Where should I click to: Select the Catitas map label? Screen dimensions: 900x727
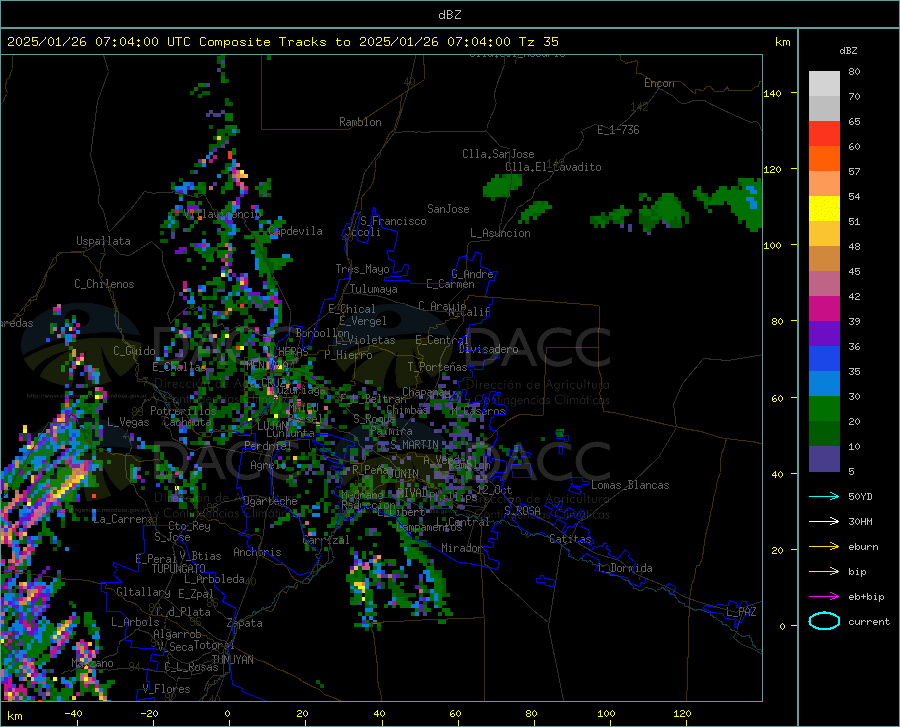[x=570, y=539]
